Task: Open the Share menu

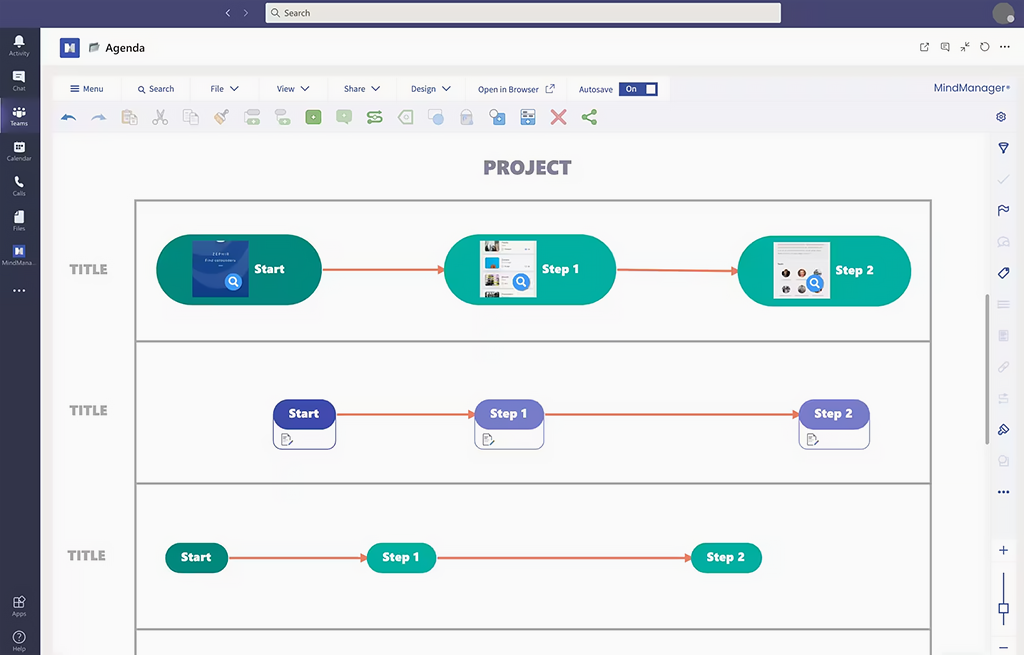Action: [361, 89]
